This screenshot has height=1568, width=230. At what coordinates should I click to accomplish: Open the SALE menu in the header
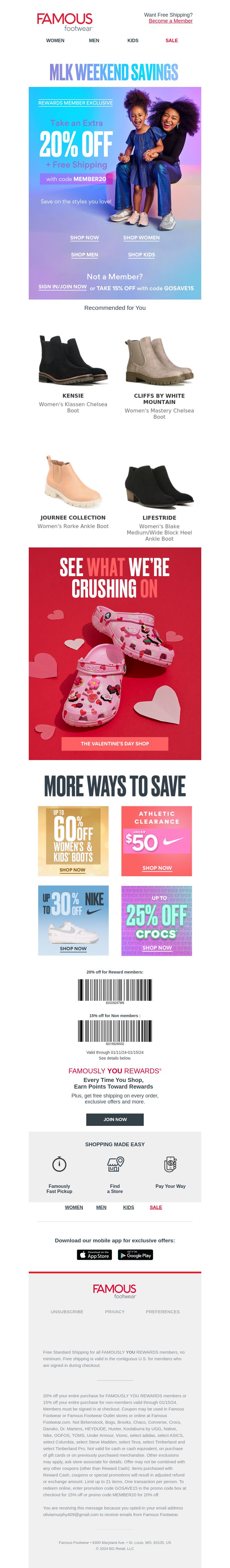click(x=172, y=41)
